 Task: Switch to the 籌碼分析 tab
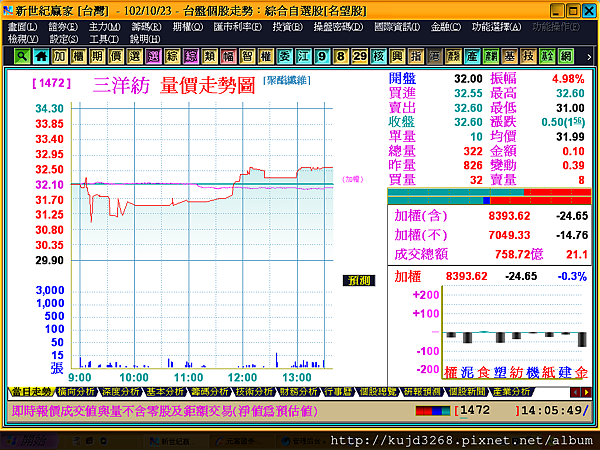(x=210, y=391)
